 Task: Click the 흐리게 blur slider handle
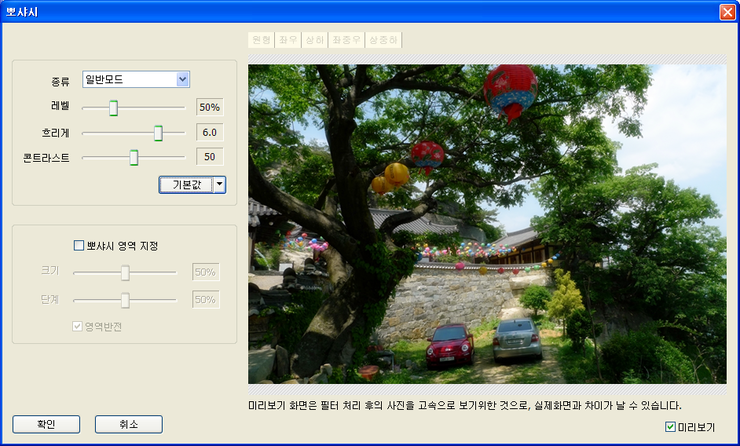point(158,132)
